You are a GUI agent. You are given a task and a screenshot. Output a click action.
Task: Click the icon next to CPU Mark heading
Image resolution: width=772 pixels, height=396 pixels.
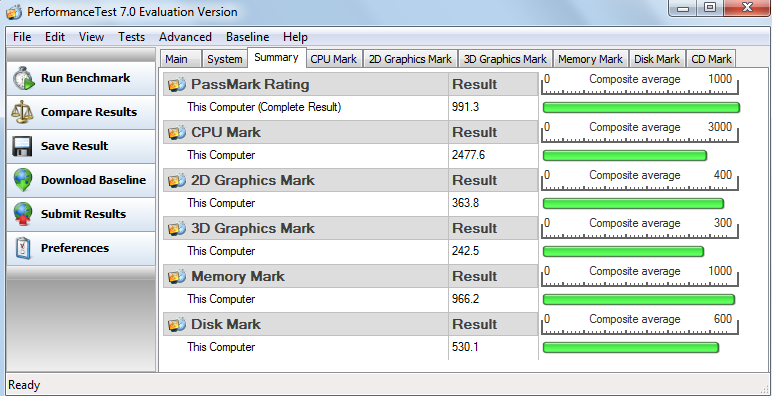[x=177, y=132]
